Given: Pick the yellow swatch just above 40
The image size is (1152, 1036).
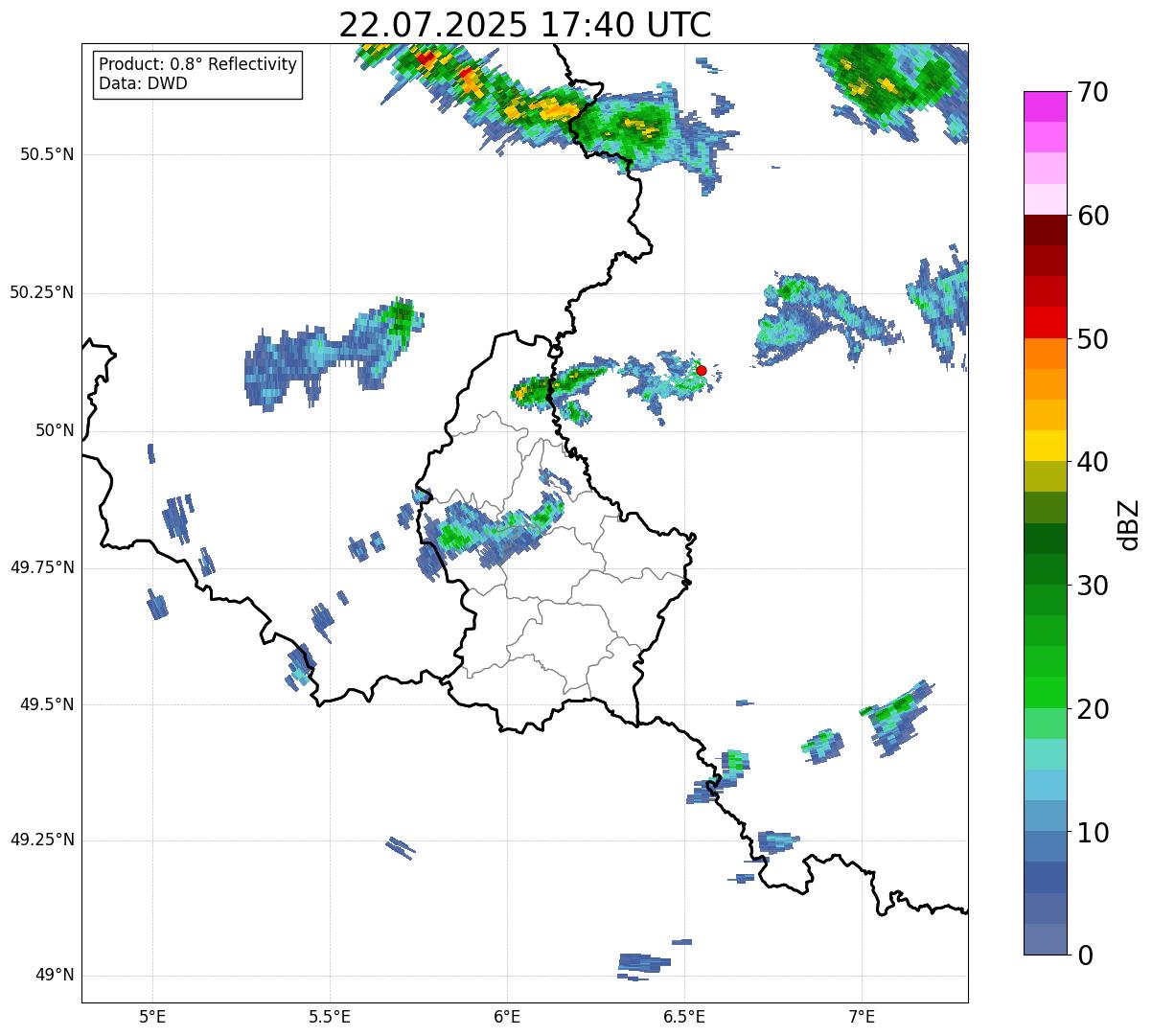Looking at the screenshot, I should (x=1045, y=446).
